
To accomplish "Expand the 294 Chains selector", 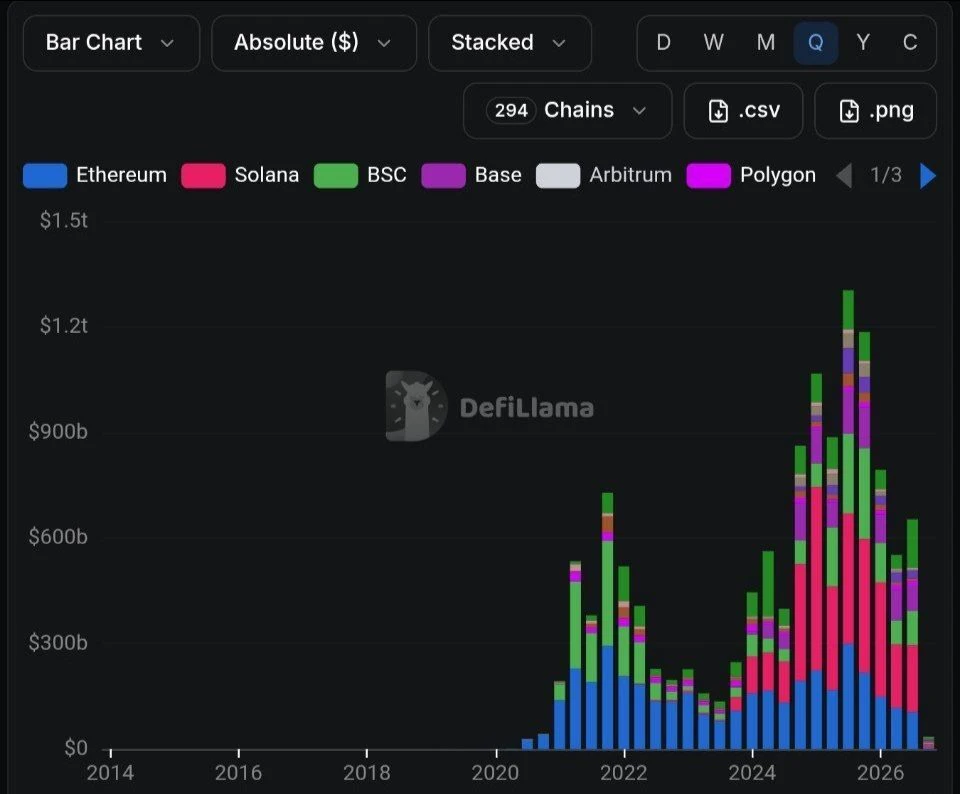I will [x=568, y=111].
